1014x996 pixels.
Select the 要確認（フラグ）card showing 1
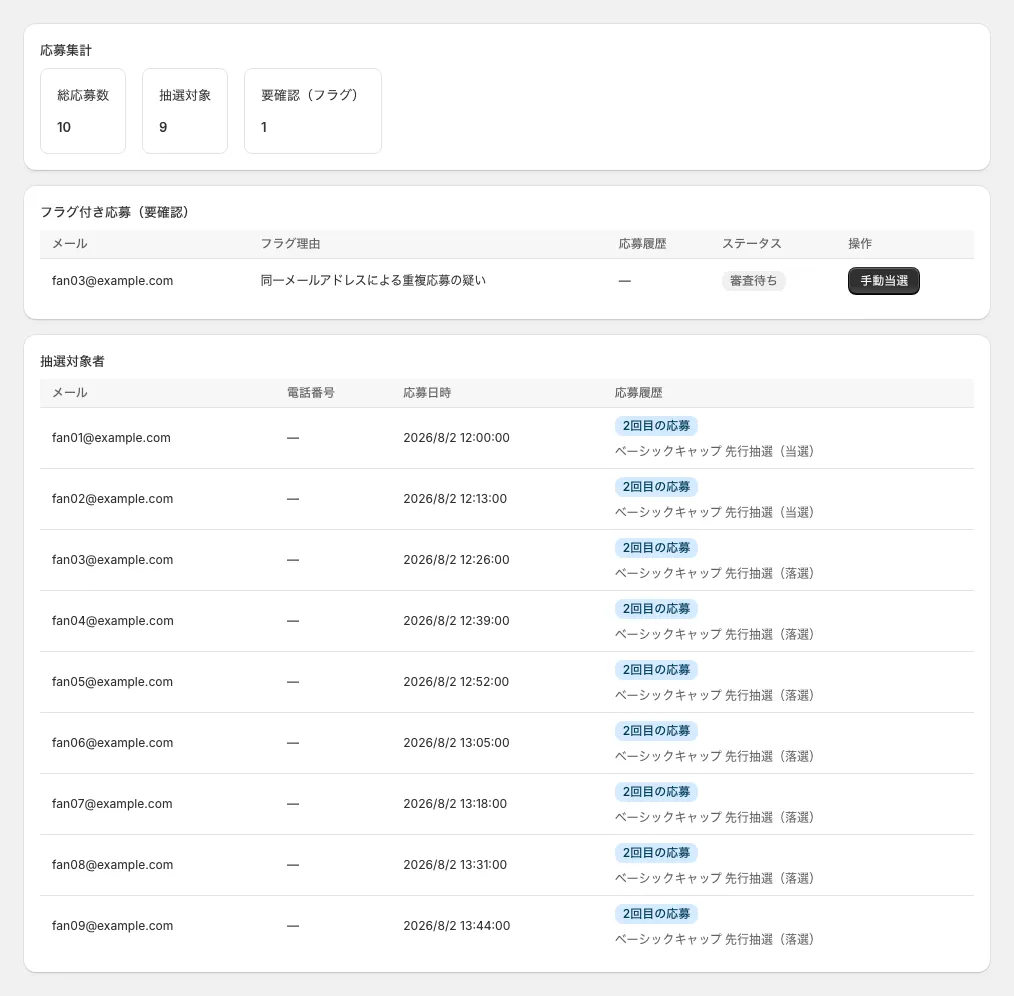(313, 111)
